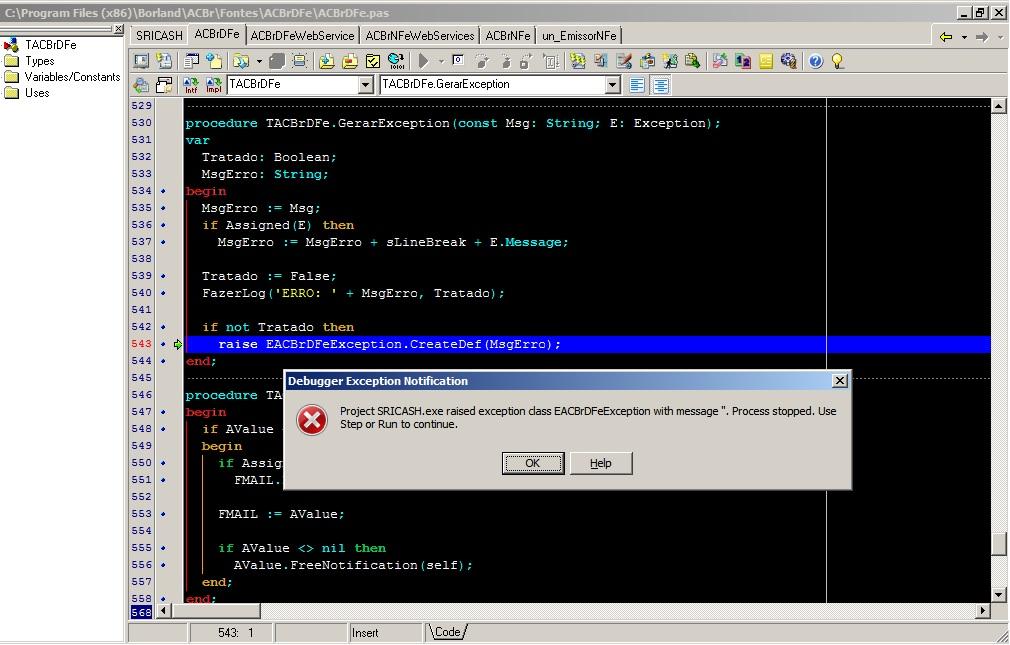
Task: Click the add file to project folder icon
Action: 327,61
